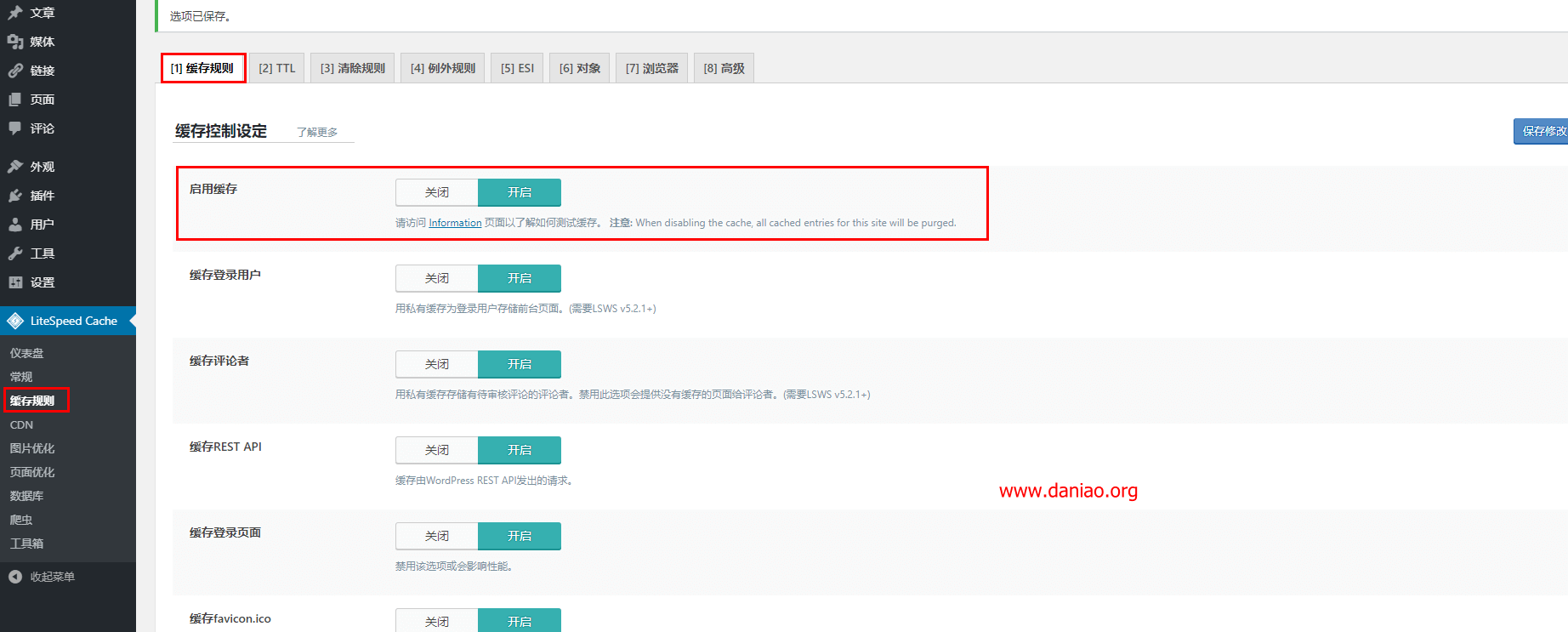Set 缓存评论者 to 开启
This screenshot has height=632, width=1568.
[x=520, y=364]
